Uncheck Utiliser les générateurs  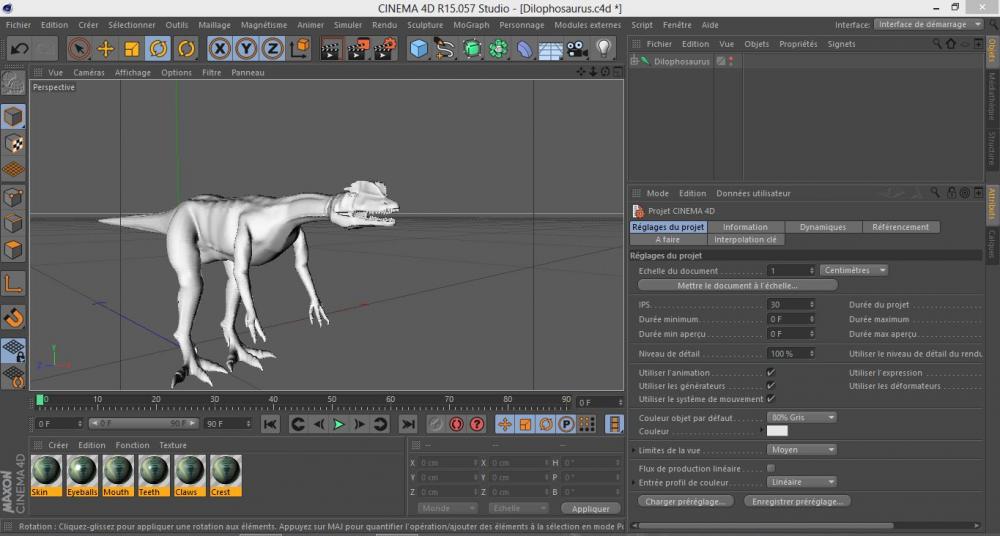click(x=770, y=386)
